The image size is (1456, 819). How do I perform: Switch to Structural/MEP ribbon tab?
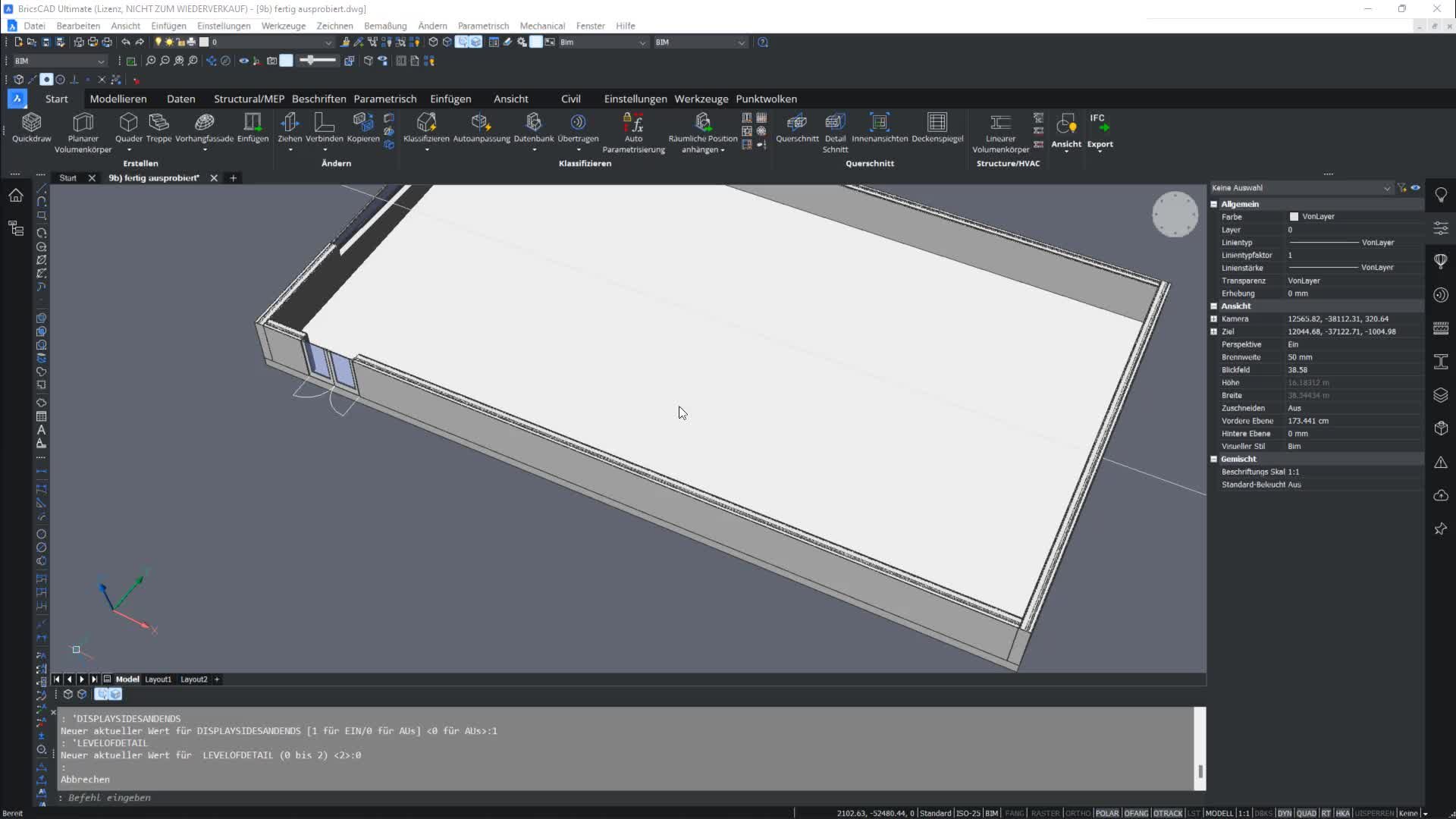click(249, 99)
